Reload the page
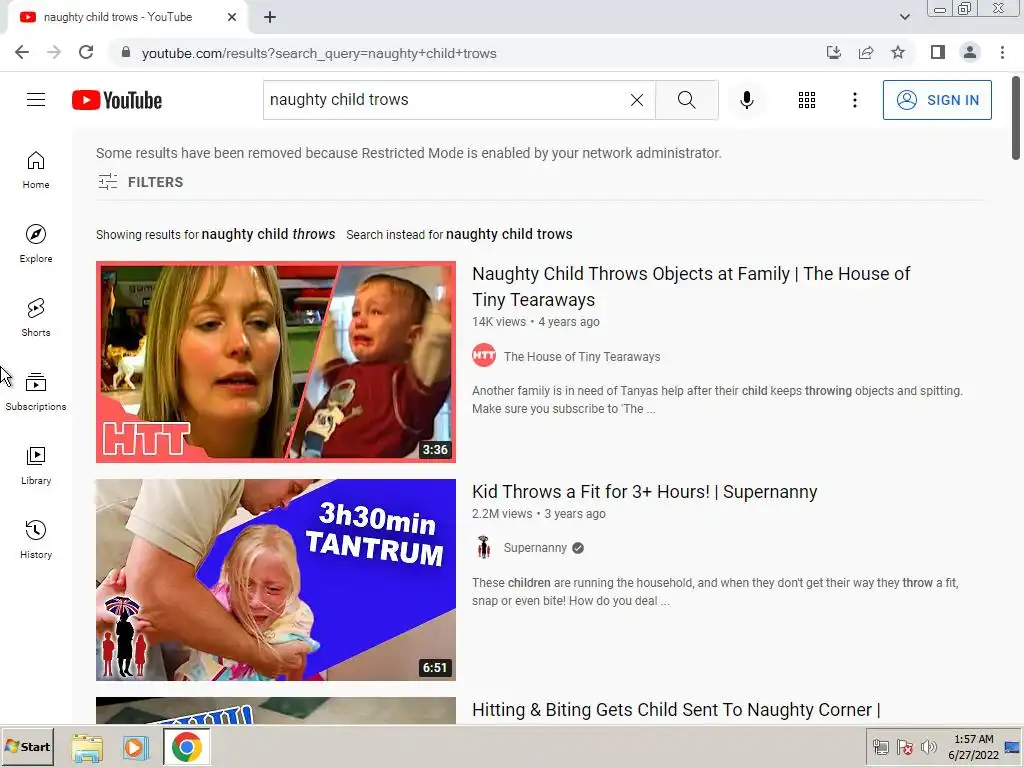 pyautogui.click(x=86, y=53)
